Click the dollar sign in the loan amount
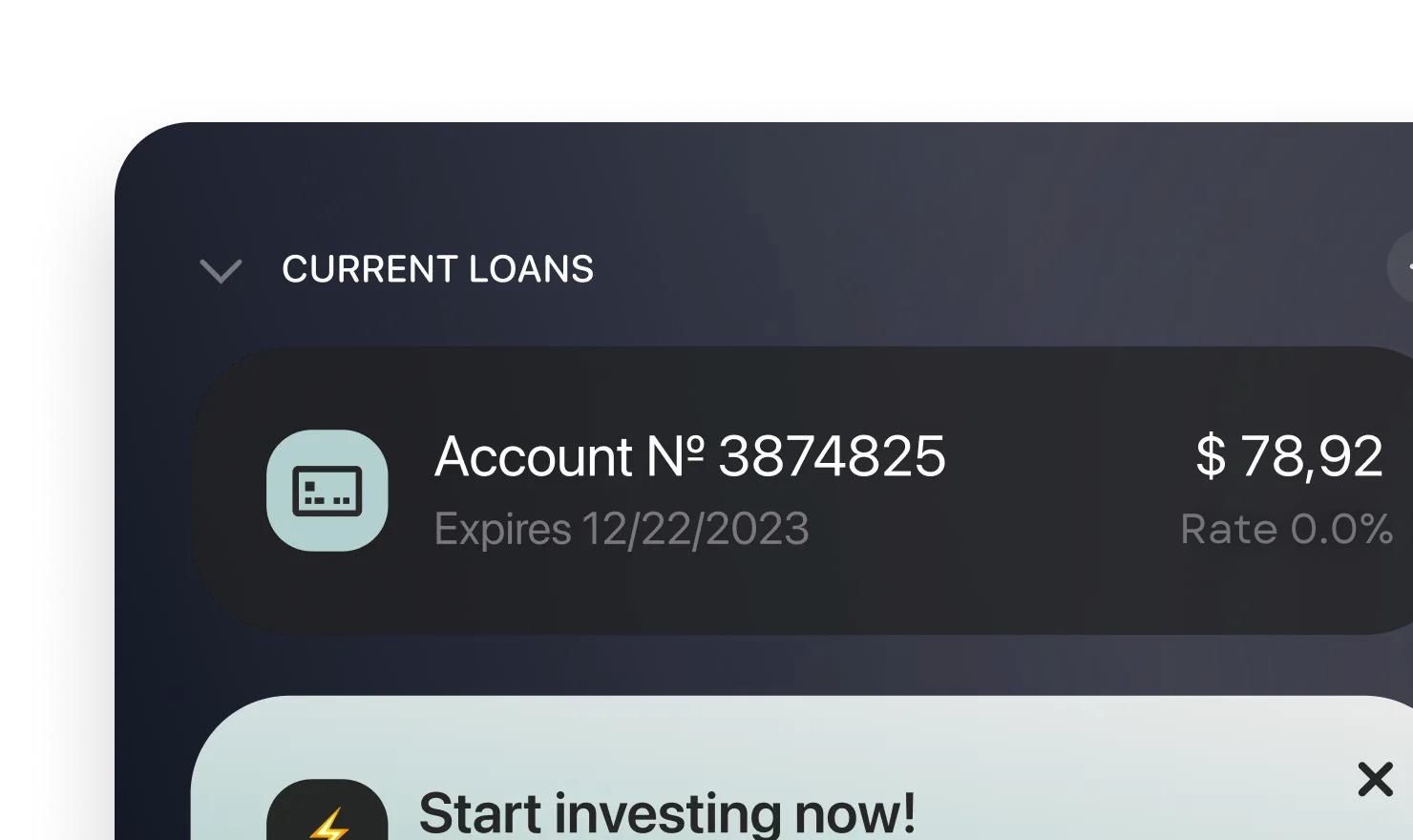The width and height of the screenshot is (1413, 840). [x=1211, y=456]
